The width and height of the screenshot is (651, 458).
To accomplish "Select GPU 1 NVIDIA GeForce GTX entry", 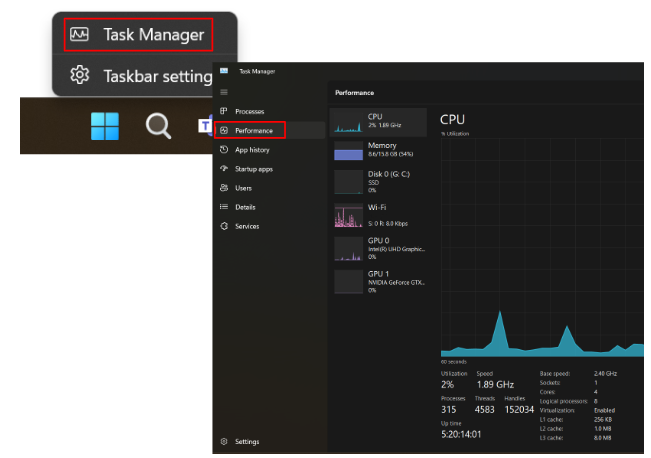I will (378, 282).
